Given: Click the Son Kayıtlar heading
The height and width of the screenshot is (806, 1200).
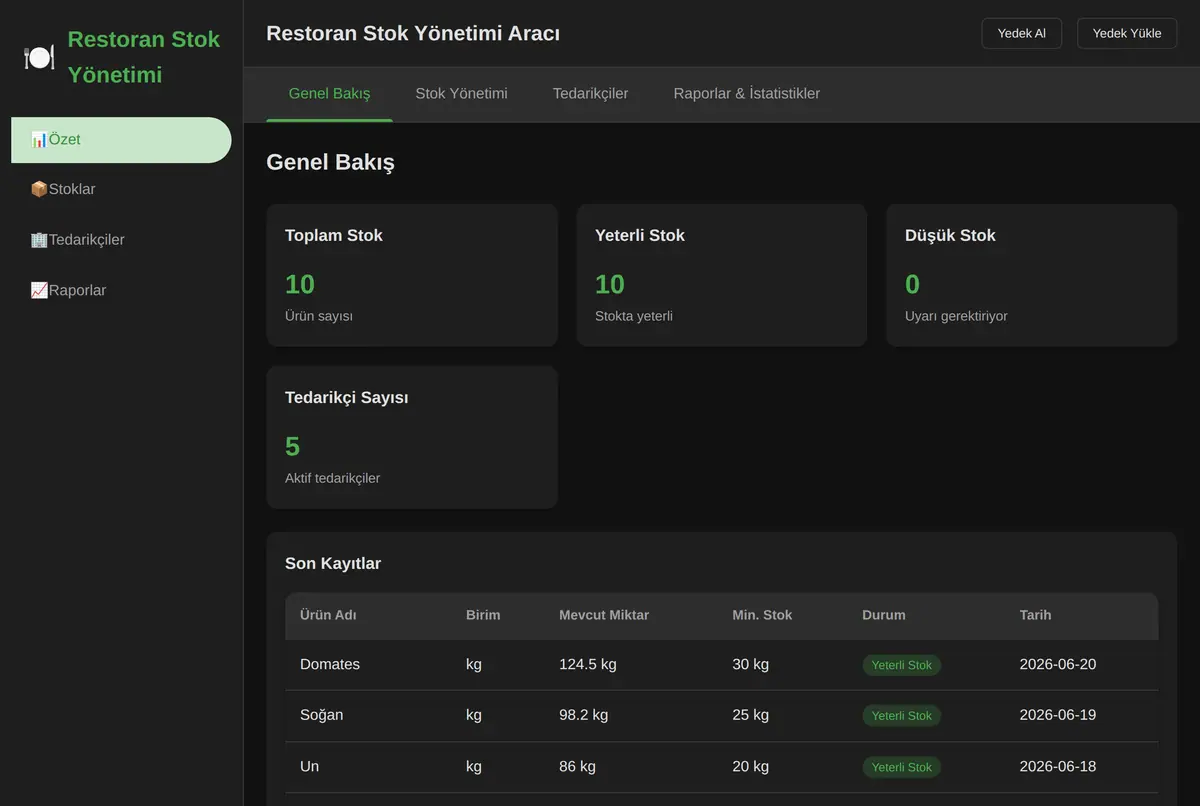Looking at the screenshot, I should (x=333, y=564).
